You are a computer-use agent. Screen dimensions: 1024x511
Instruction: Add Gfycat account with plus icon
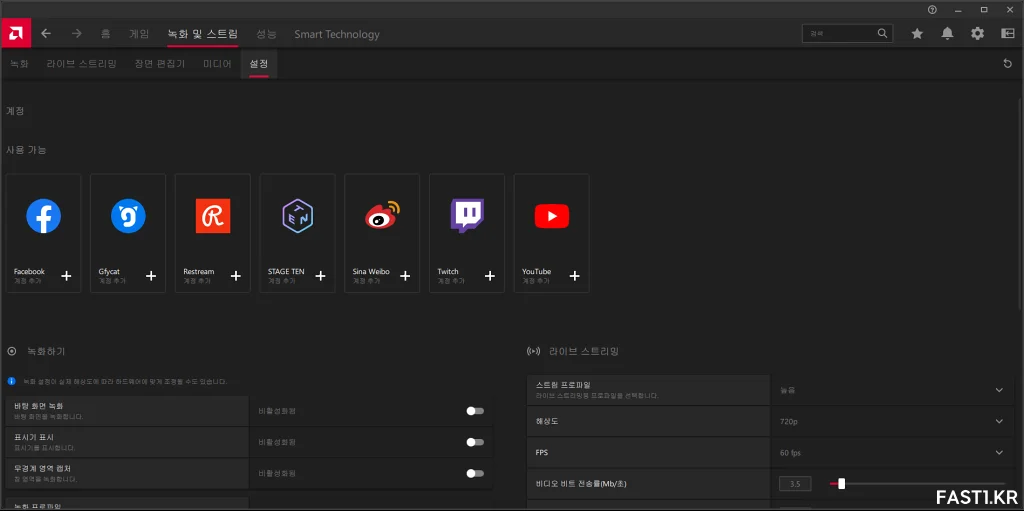click(151, 276)
